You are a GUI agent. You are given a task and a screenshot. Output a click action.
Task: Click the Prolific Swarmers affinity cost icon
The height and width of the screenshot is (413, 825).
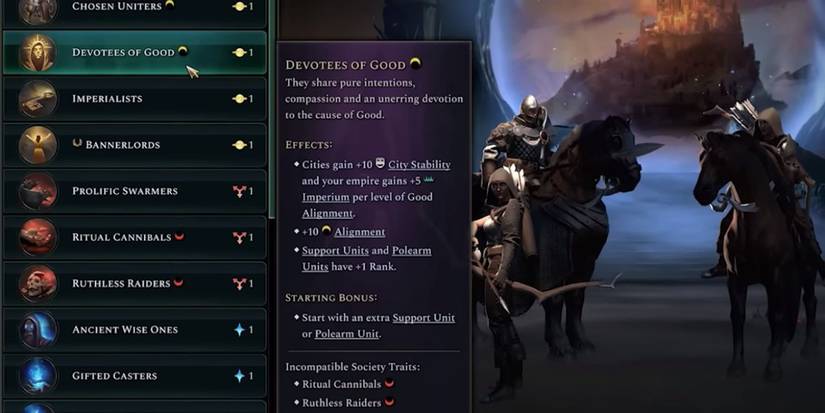click(239, 191)
